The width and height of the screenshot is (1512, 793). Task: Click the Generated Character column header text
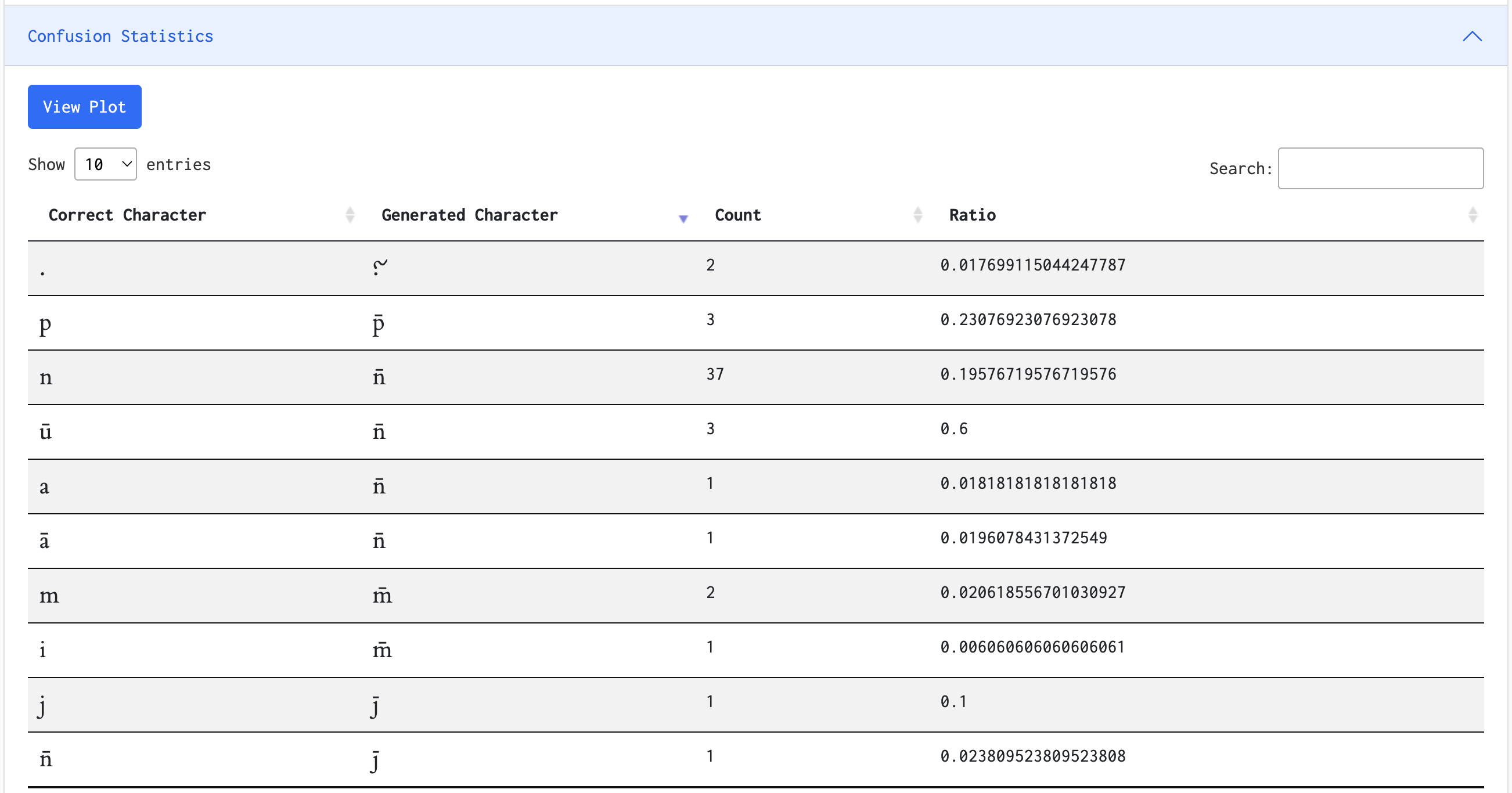click(x=469, y=215)
